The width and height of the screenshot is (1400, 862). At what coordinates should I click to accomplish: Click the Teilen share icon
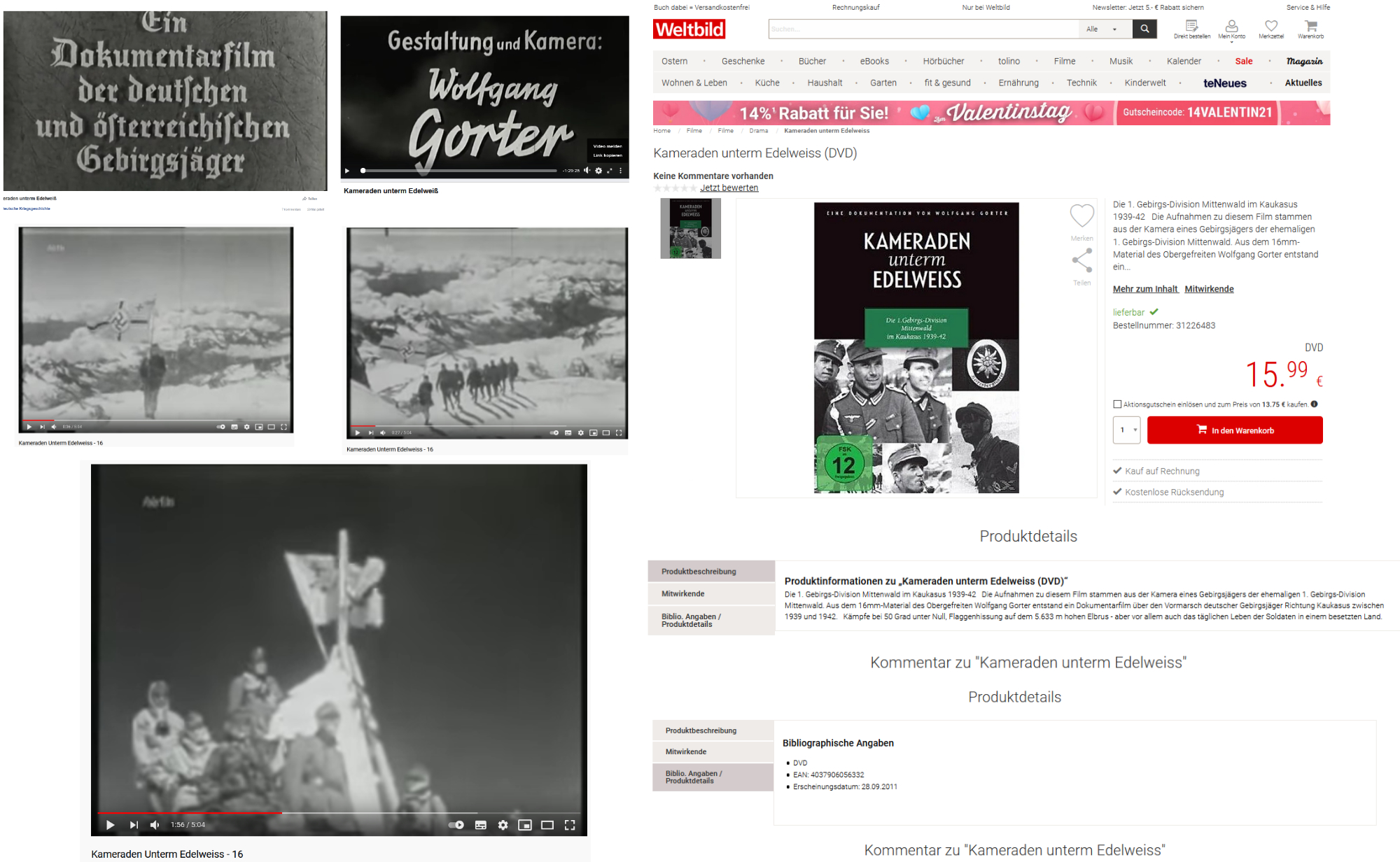pyautogui.click(x=1081, y=260)
